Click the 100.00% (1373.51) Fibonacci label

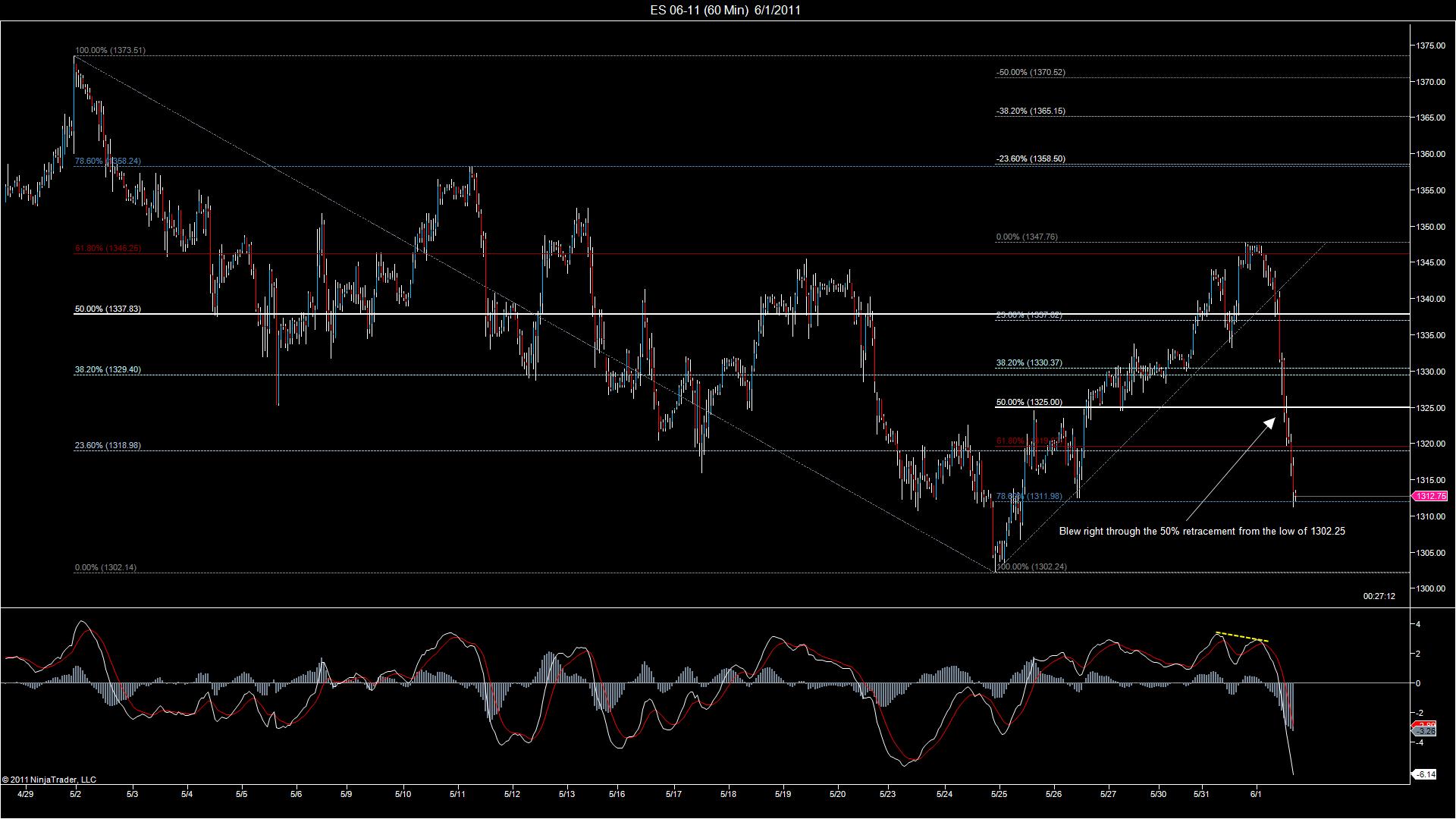110,50
